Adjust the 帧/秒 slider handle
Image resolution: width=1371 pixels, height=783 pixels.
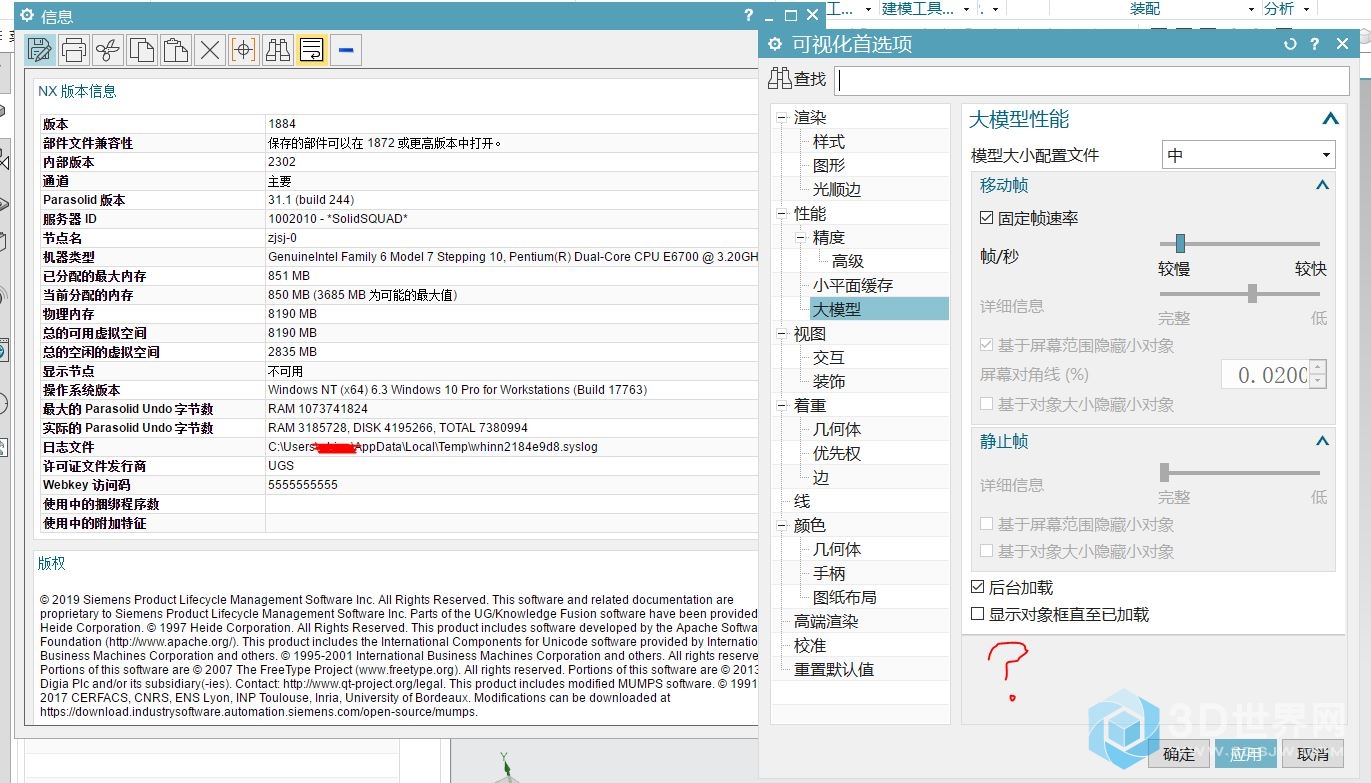tap(1180, 243)
